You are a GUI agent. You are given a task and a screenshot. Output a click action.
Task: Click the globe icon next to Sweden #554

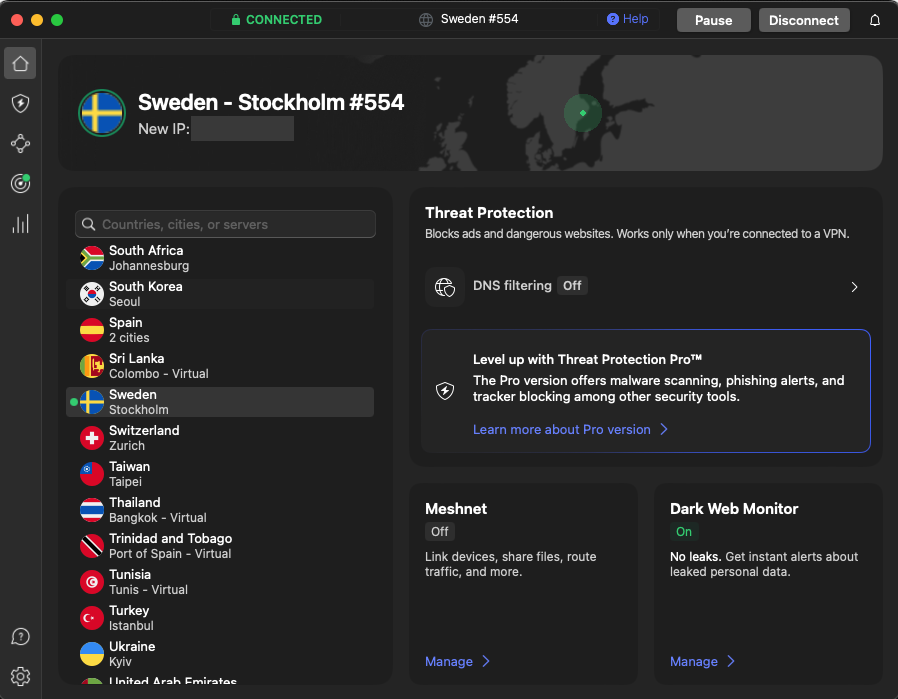[426, 19]
